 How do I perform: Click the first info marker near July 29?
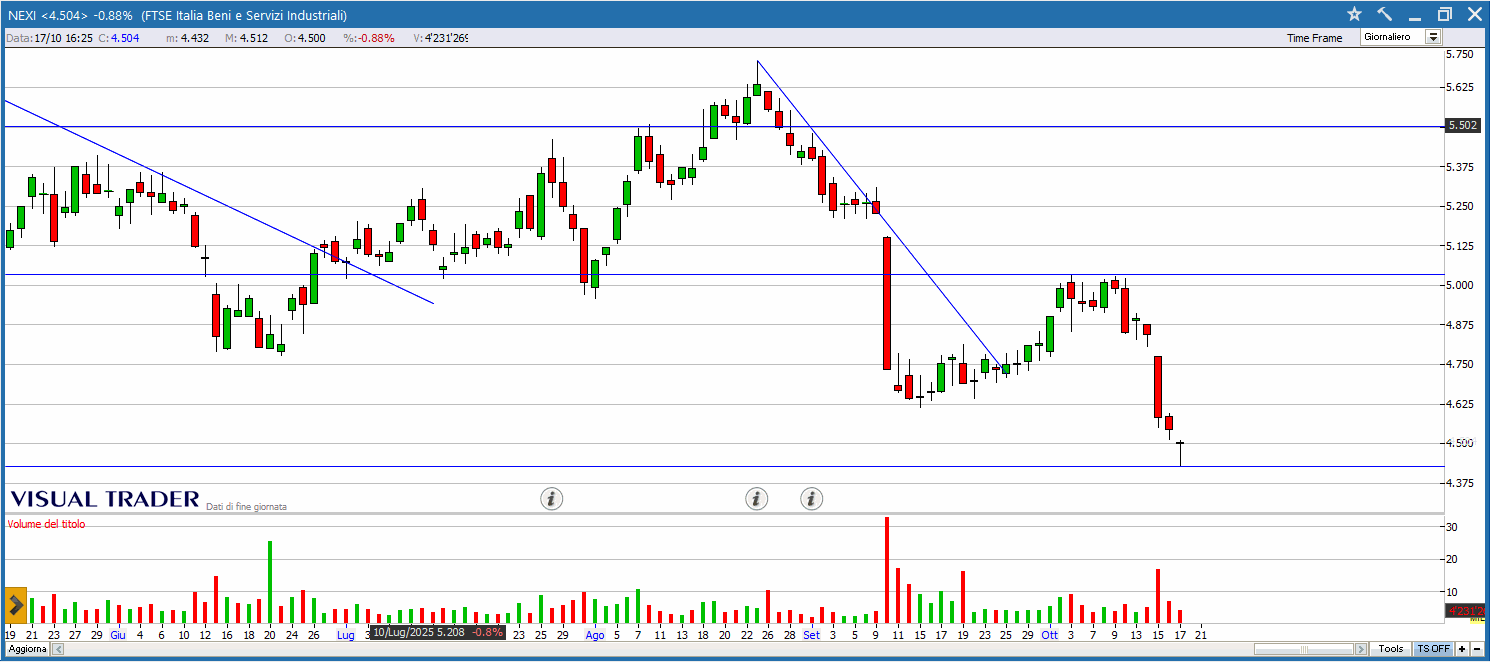click(x=552, y=498)
